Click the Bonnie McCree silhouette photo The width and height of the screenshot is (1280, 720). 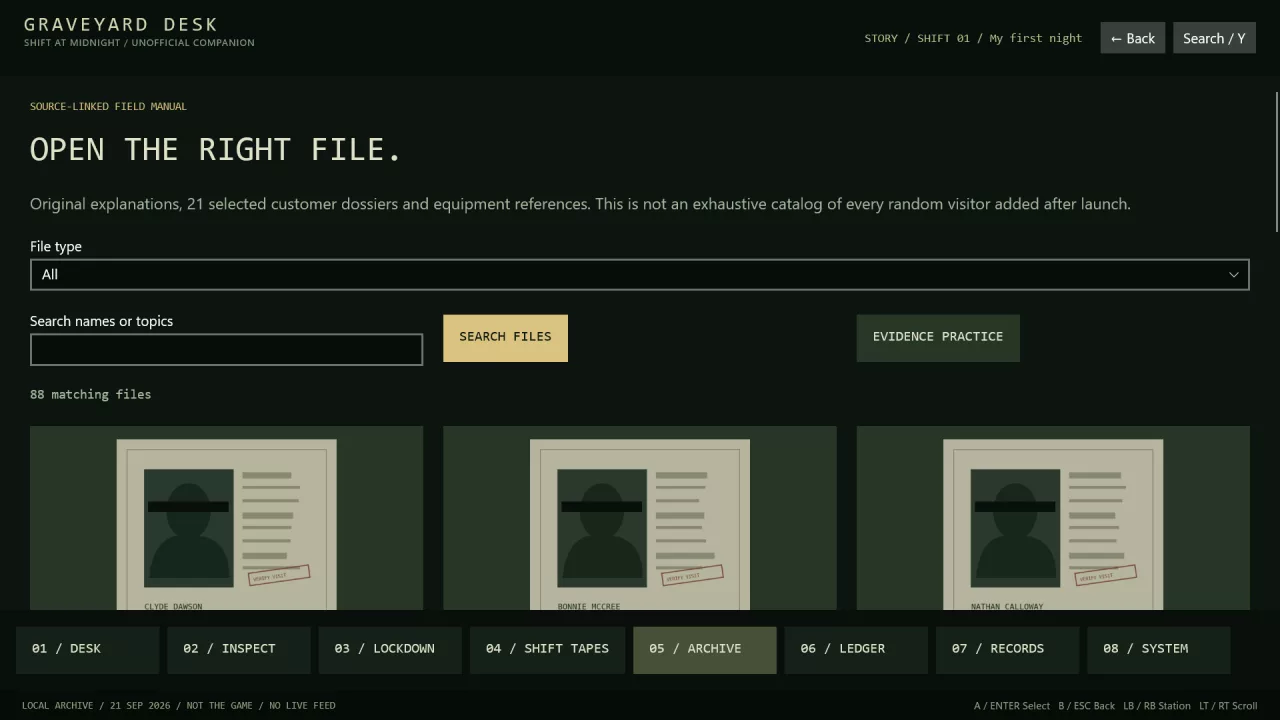602,528
